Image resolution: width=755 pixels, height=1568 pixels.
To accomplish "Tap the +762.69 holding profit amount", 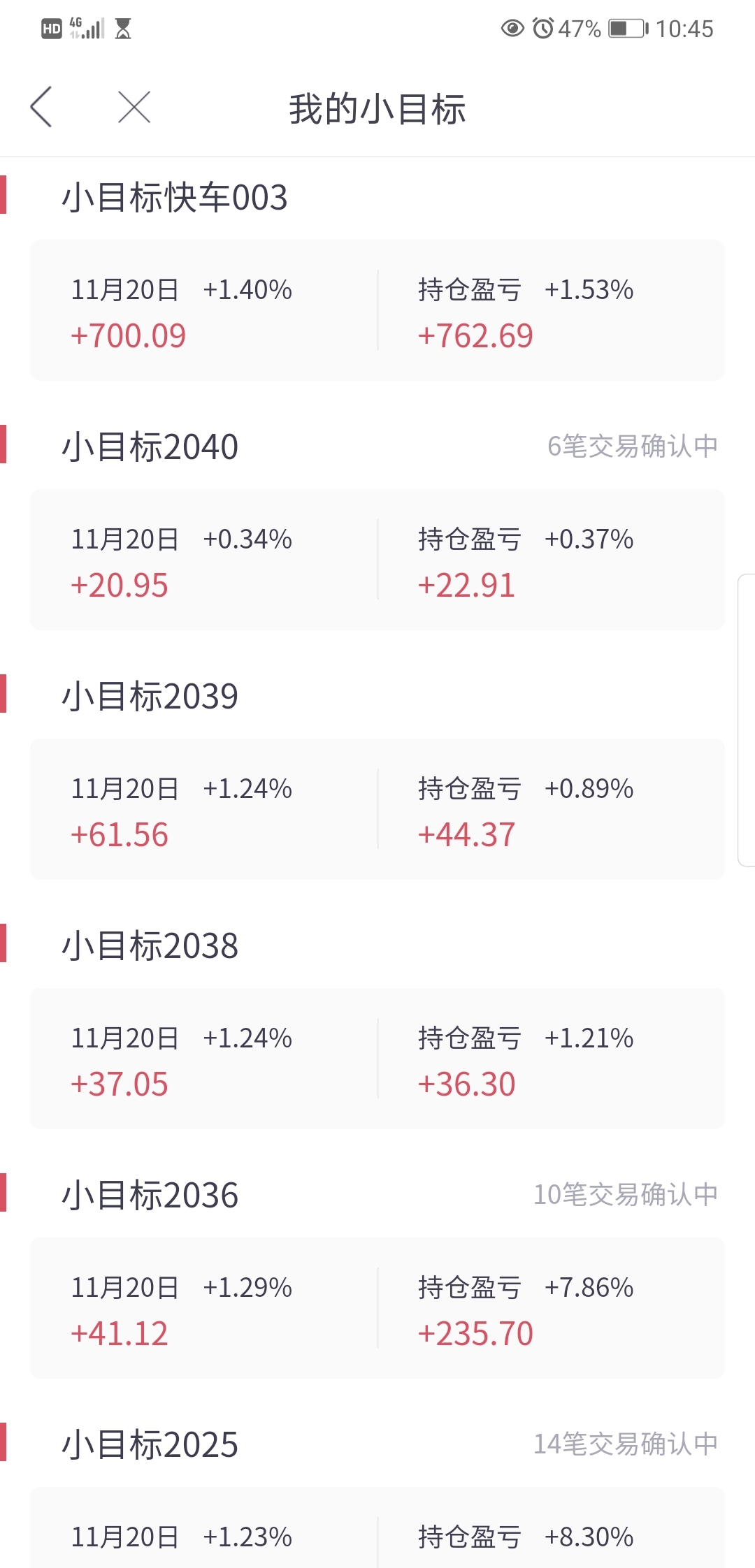I will (475, 336).
